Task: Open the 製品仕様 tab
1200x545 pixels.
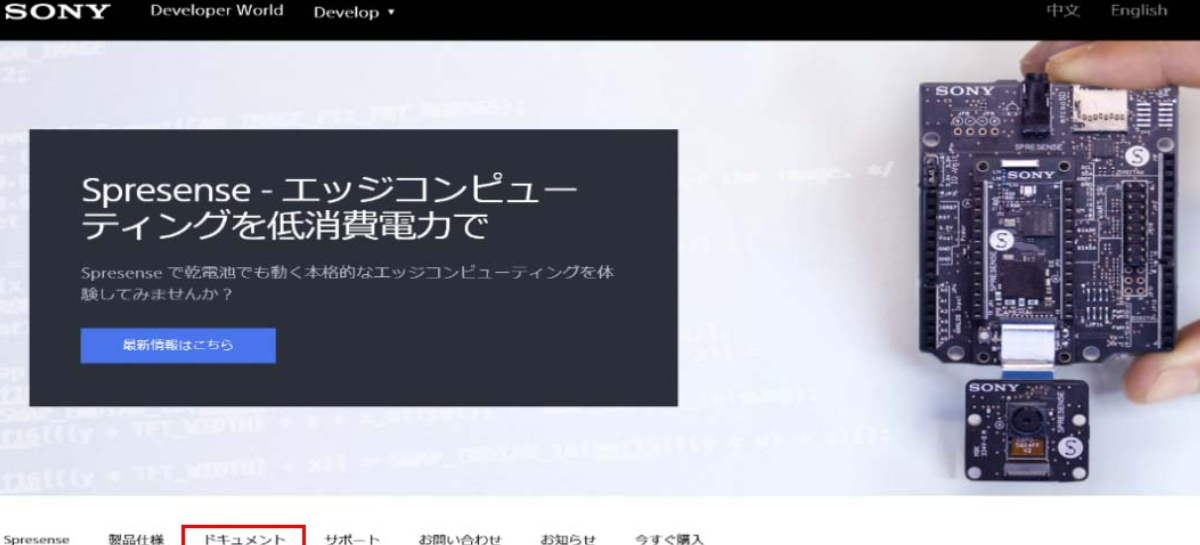Action: 136,539
